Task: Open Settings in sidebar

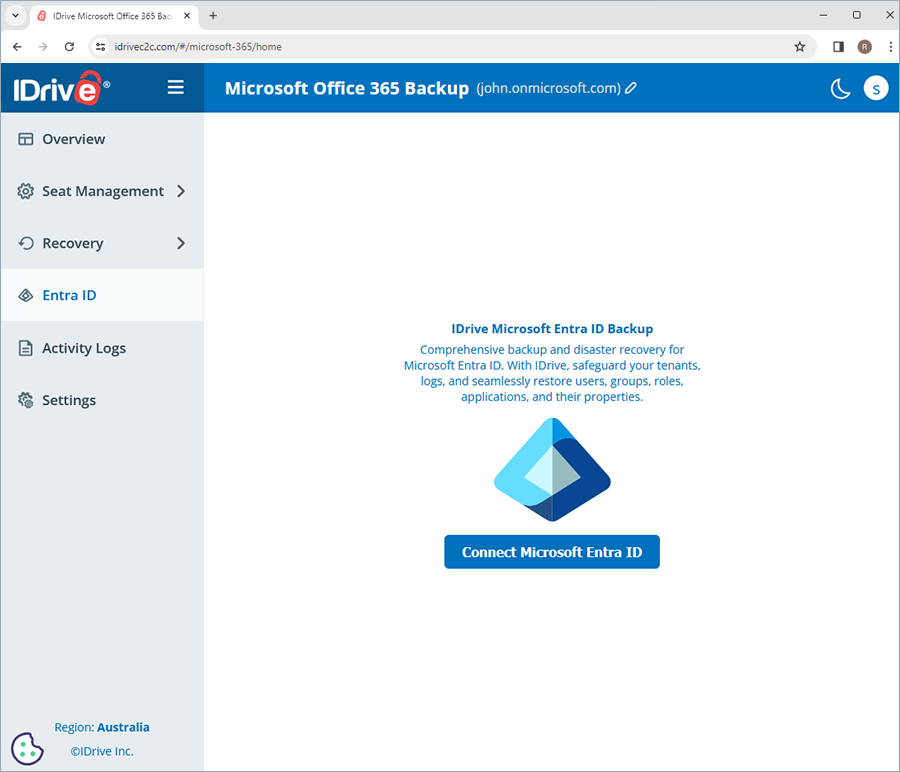Action: click(102, 400)
